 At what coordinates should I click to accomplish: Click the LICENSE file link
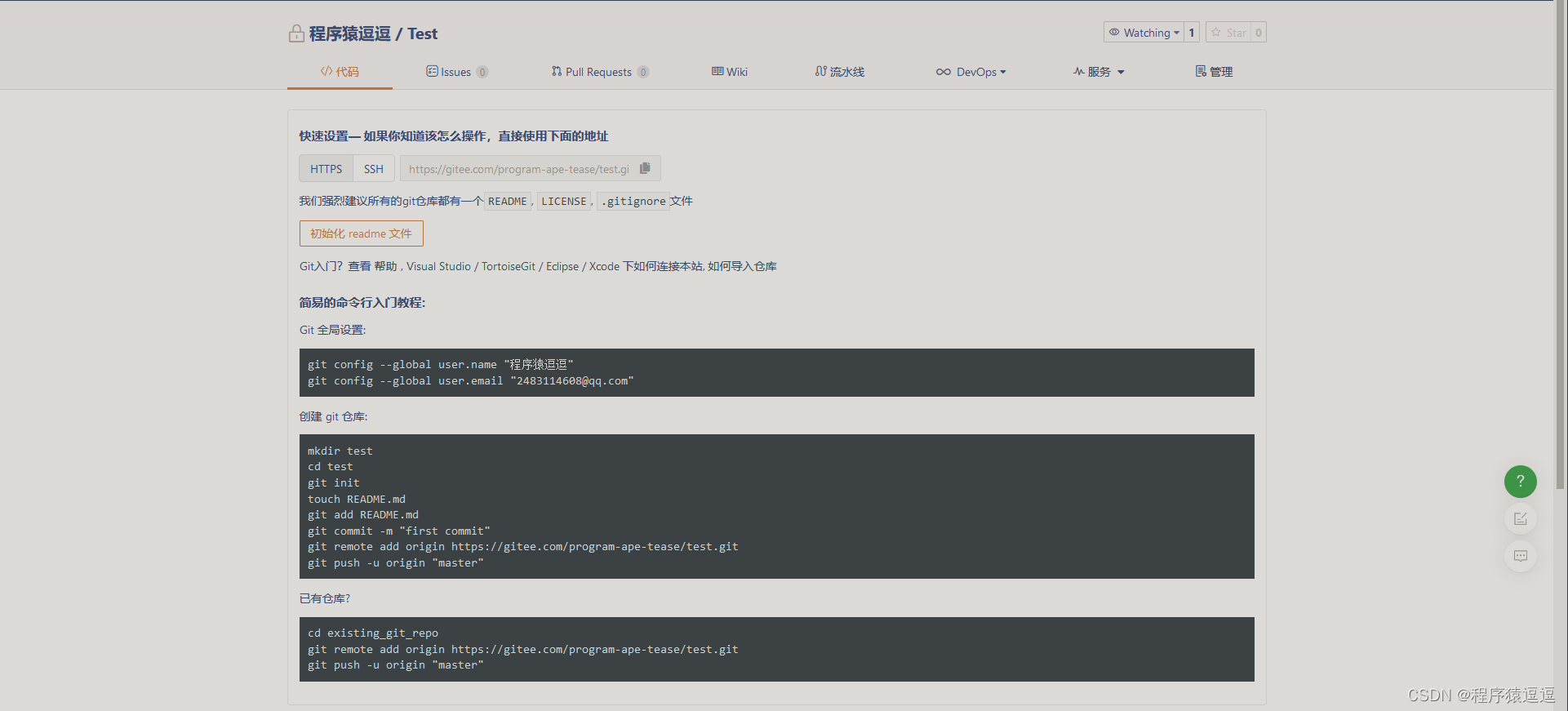563,201
